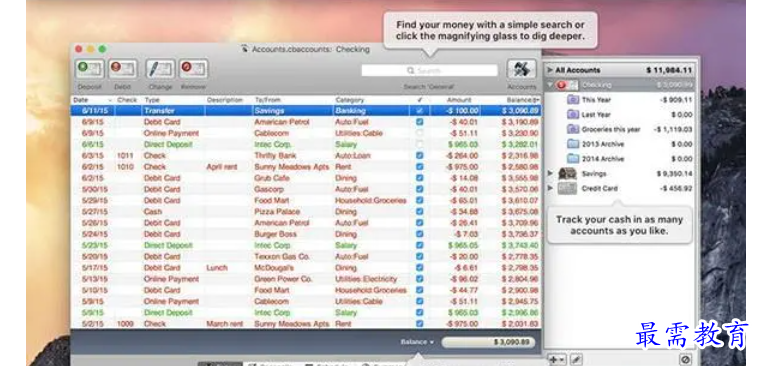Click the add account plus icon
The height and width of the screenshot is (366, 757).
point(553,360)
